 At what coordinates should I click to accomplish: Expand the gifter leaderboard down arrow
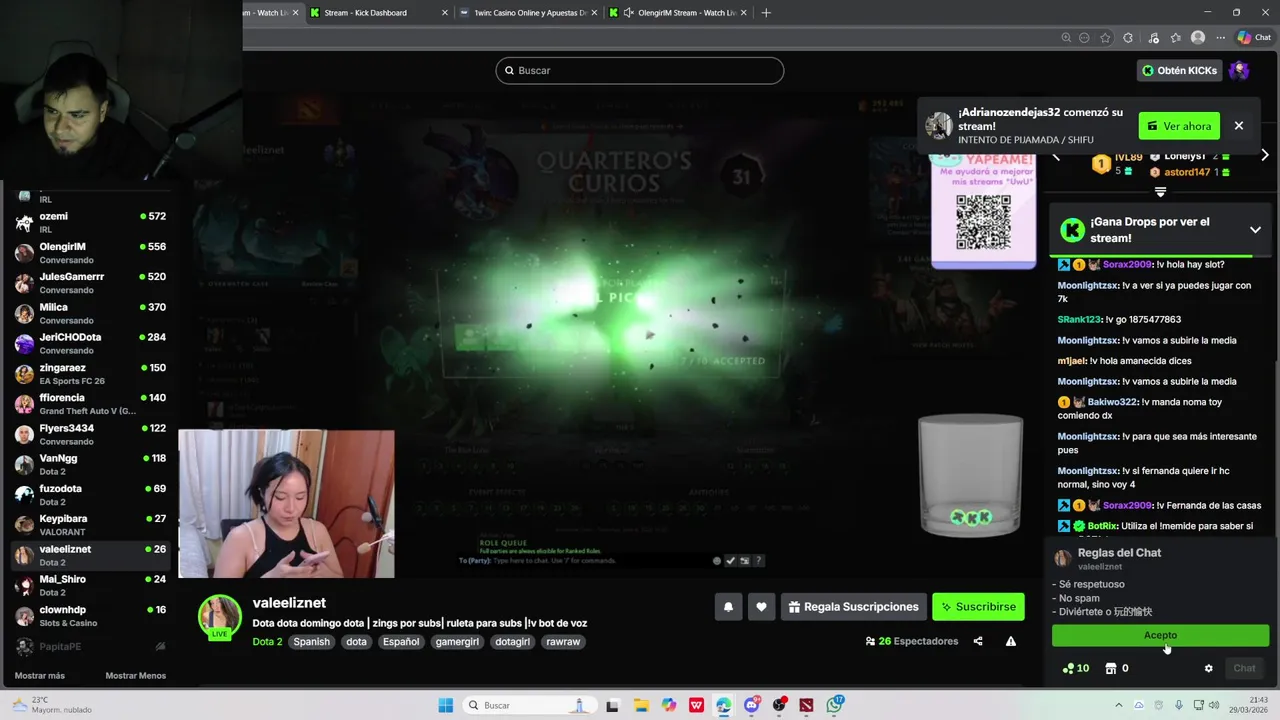click(x=1160, y=191)
